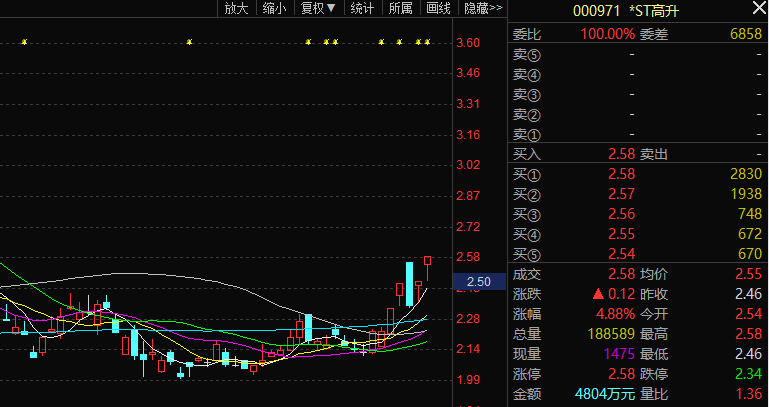Viewport: 769px width, 407px height.
Task: Select the latest red candlestick at 2.58
Action: click(x=428, y=268)
